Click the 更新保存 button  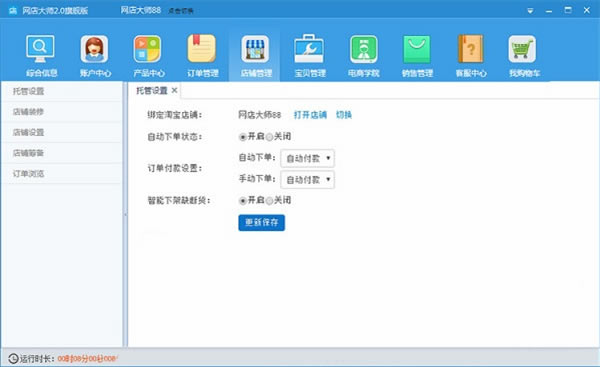click(x=261, y=223)
